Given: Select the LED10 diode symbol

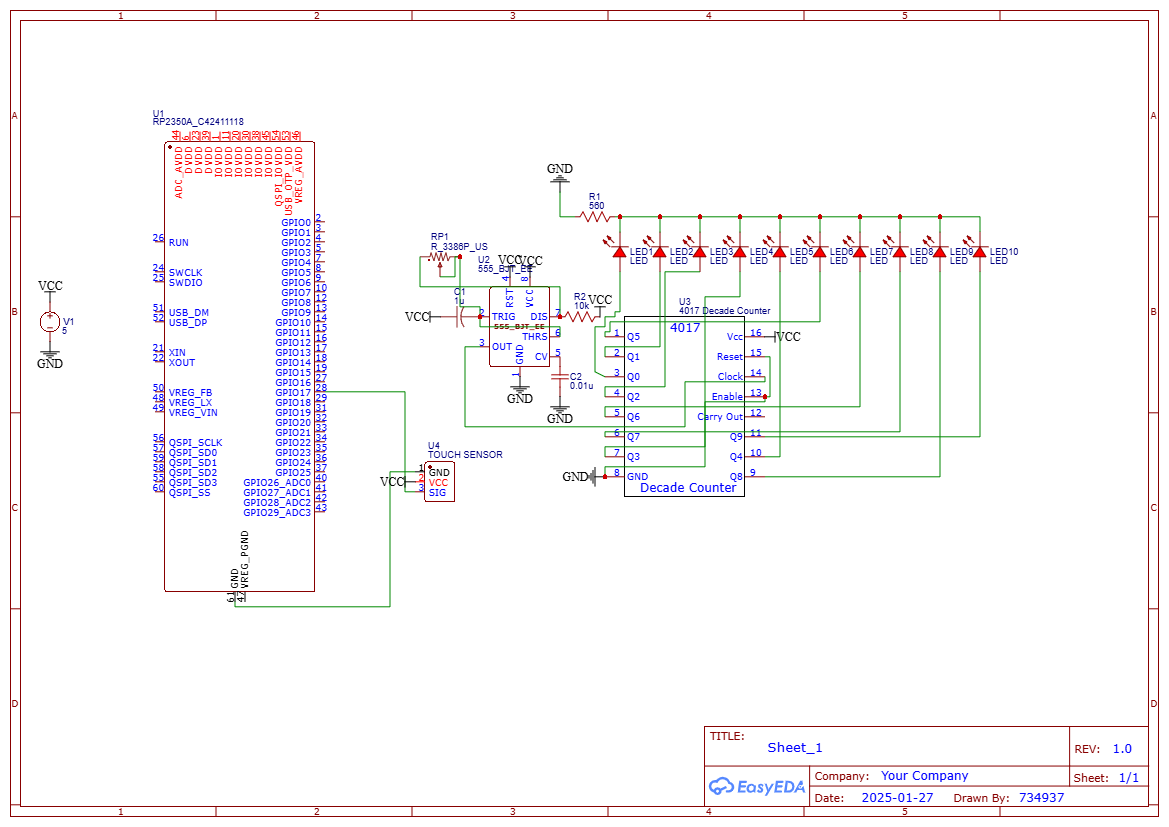Looking at the screenshot, I should pyautogui.click(x=980, y=250).
